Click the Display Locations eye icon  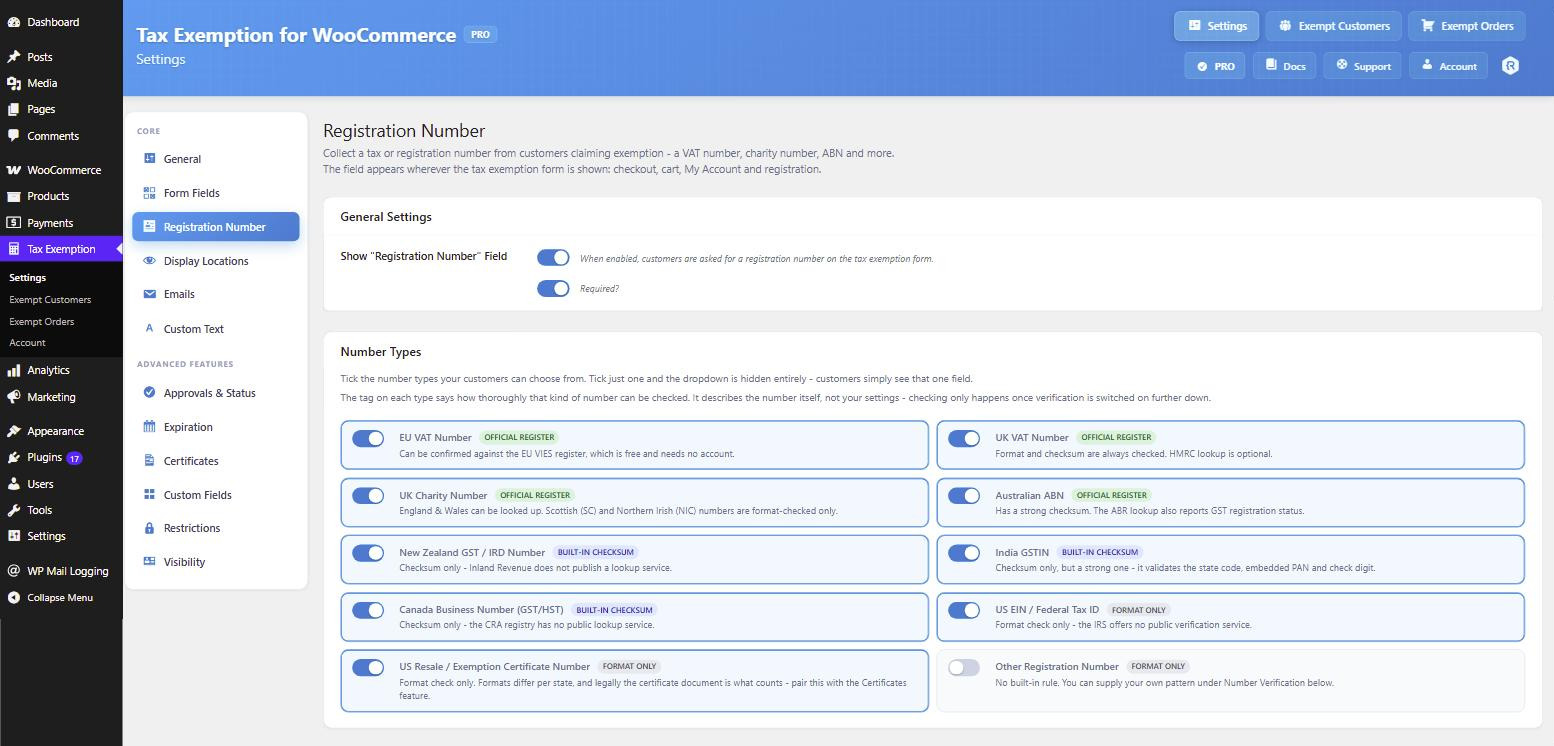(x=149, y=261)
